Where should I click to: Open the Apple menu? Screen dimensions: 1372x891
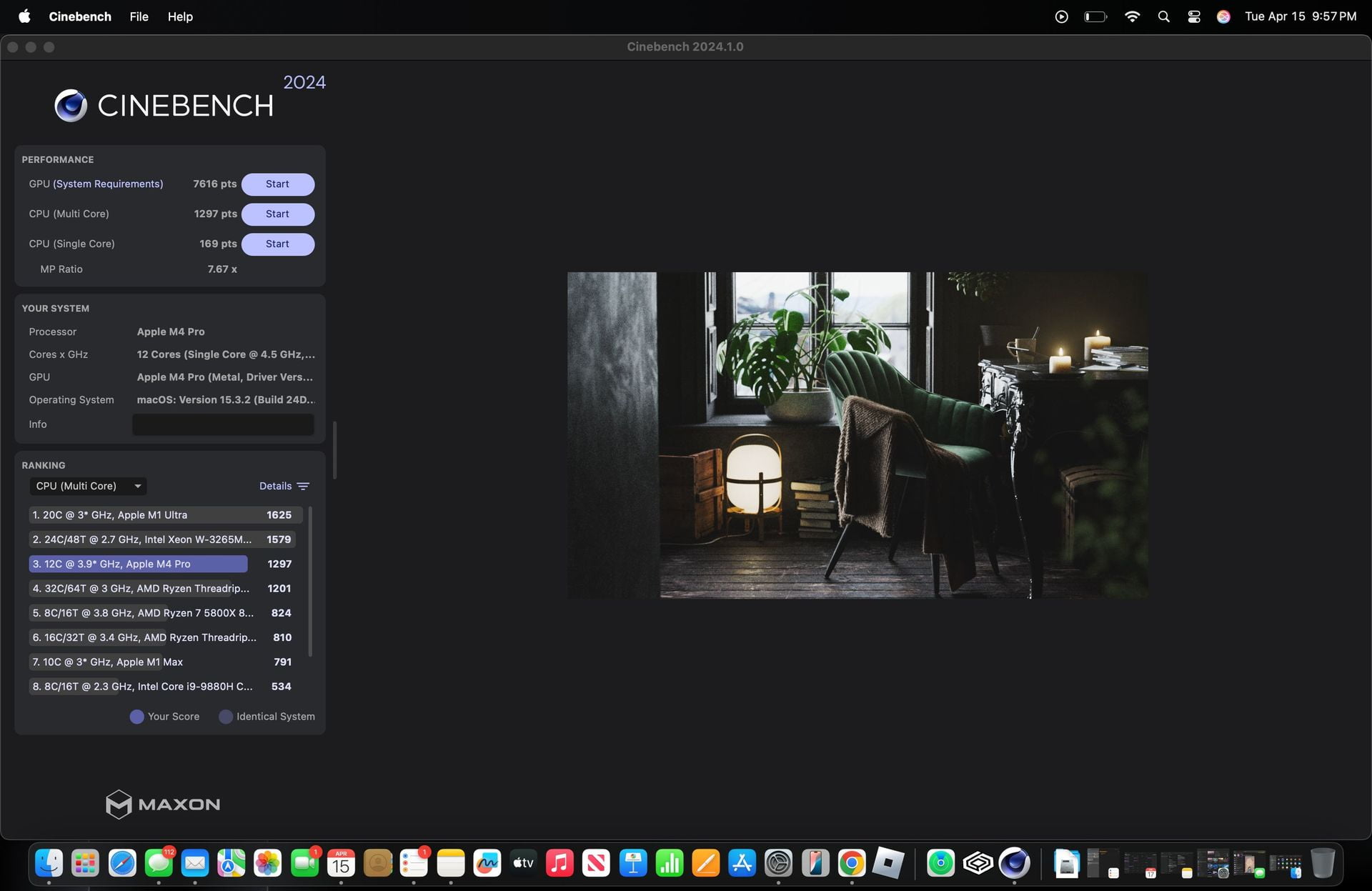(24, 16)
